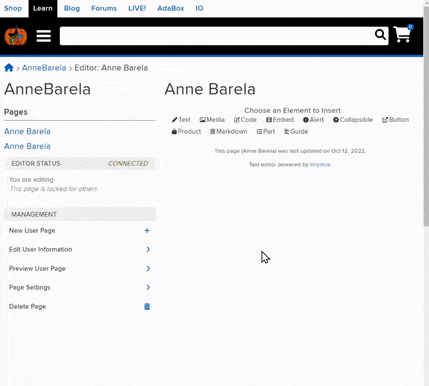
Task: Click the New User Page plus button
Action: point(147,230)
